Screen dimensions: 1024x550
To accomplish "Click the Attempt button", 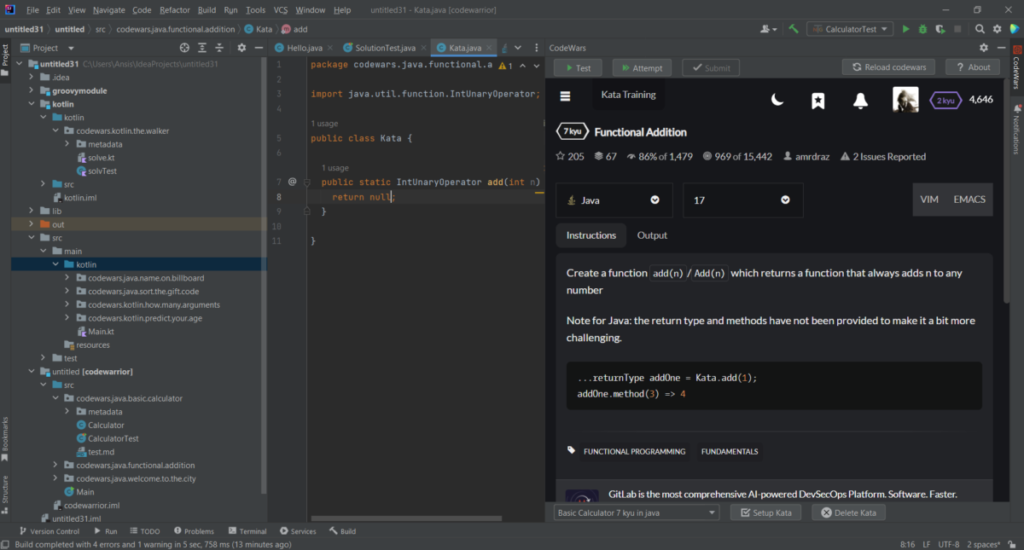I will [642, 68].
